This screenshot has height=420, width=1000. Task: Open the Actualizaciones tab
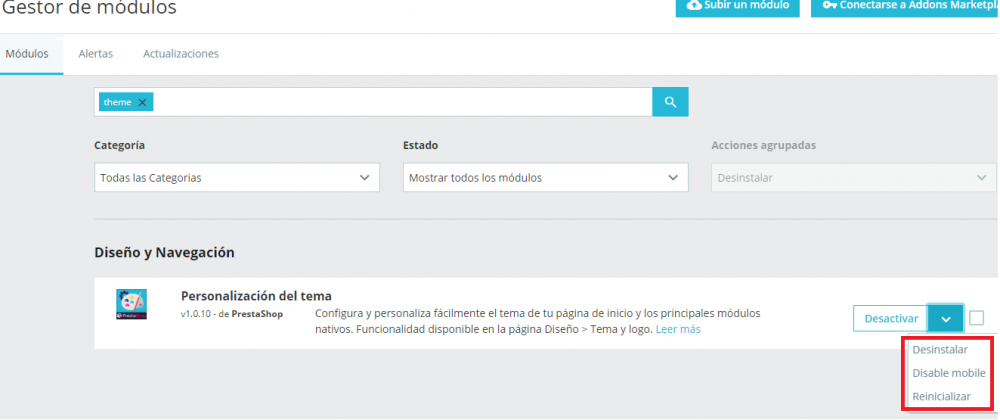(x=181, y=54)
